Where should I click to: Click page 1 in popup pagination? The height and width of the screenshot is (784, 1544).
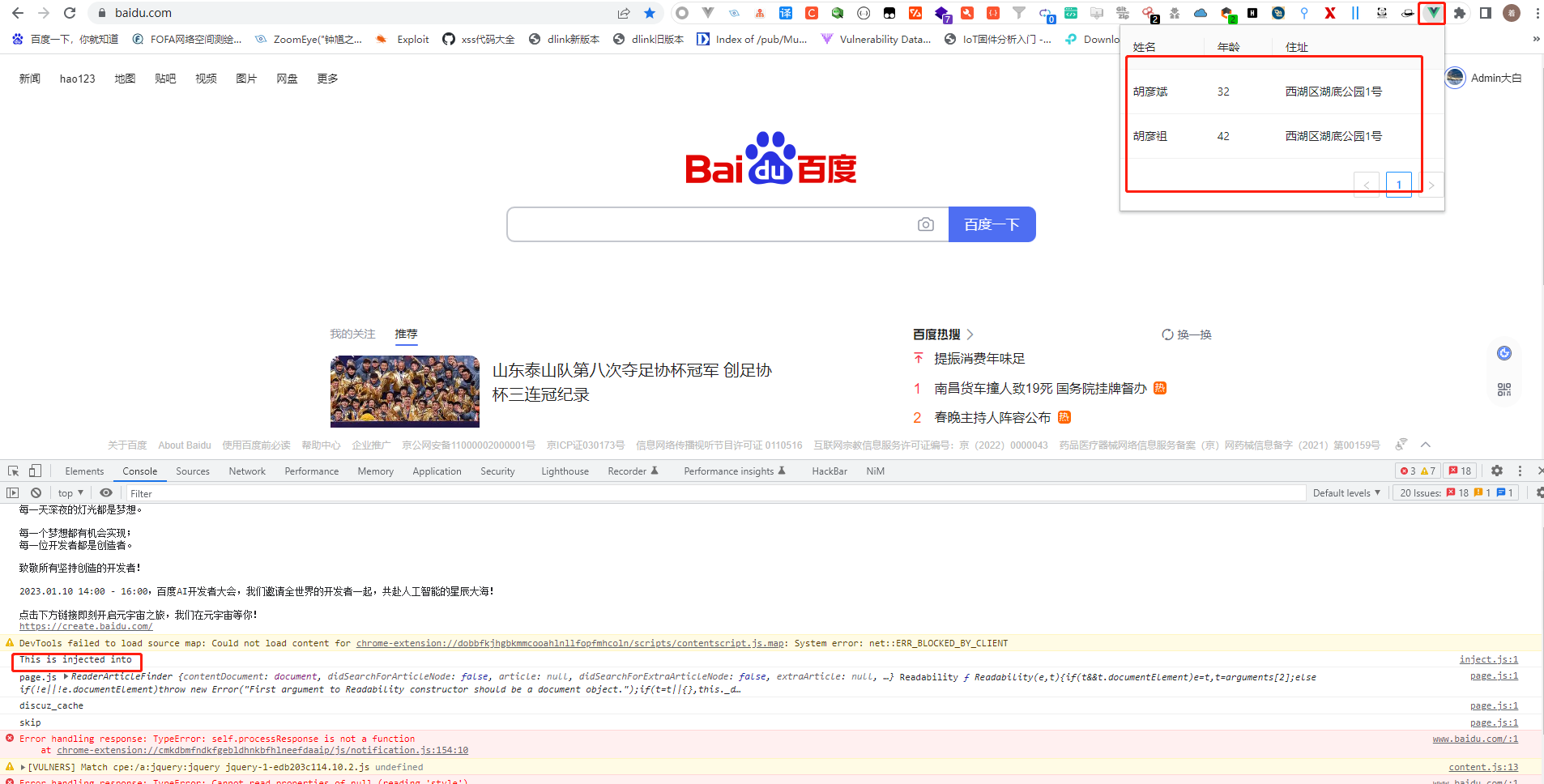point(1399,185)
